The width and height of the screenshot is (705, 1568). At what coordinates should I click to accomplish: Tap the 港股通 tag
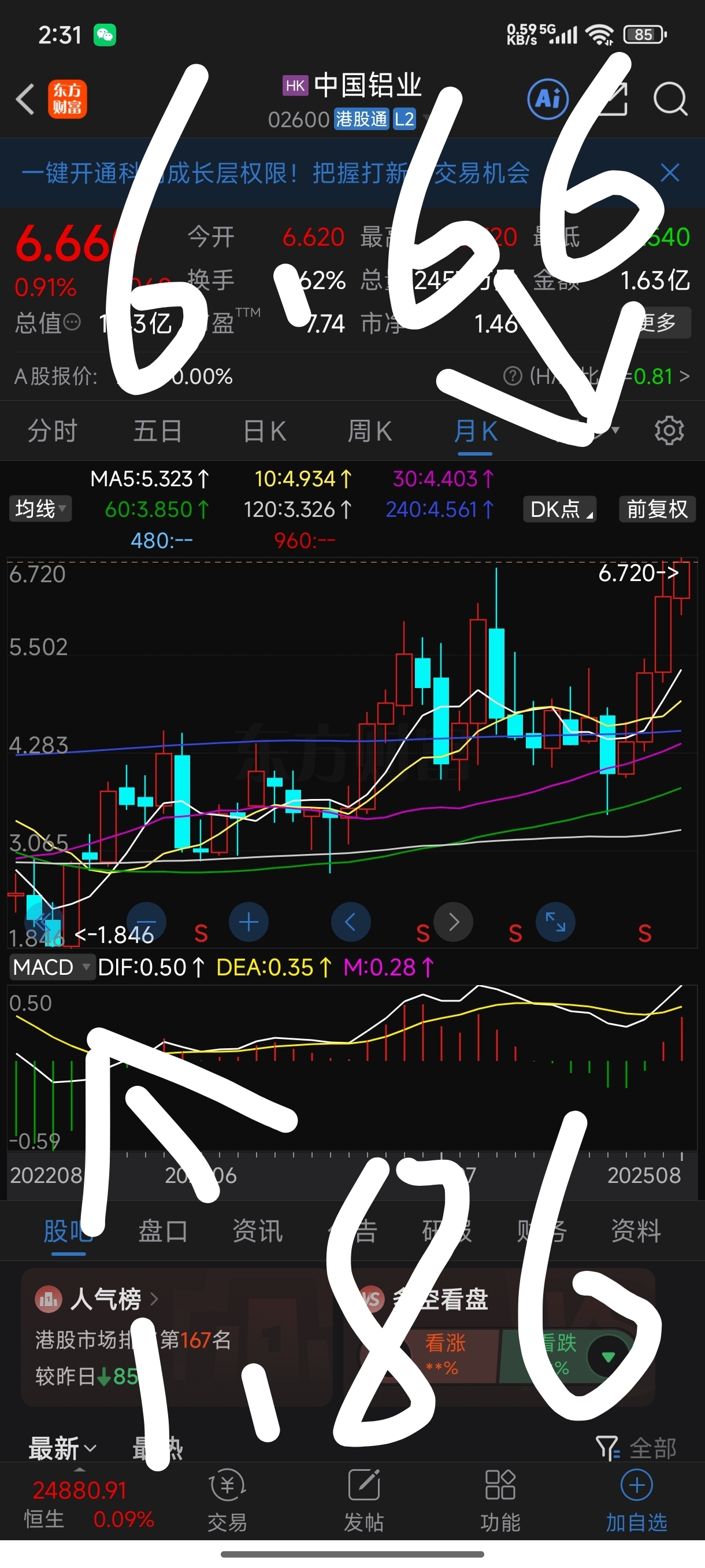[361, 119]
